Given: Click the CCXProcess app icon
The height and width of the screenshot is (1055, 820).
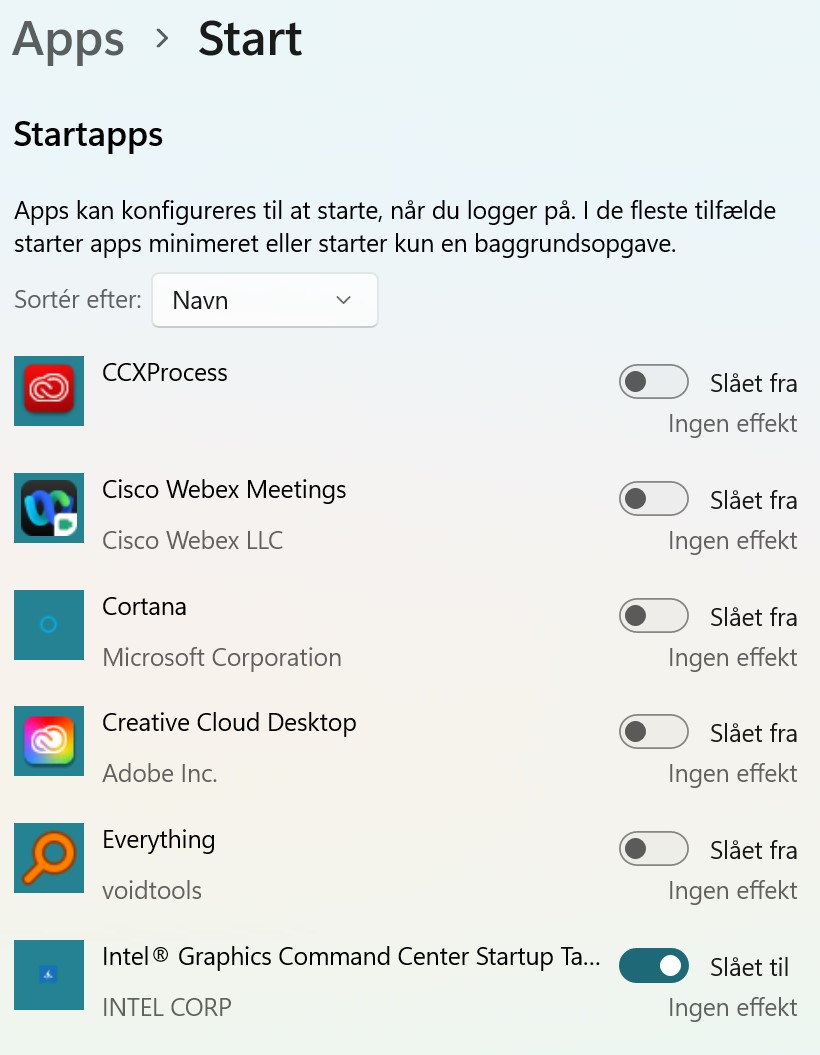Looking at the screenshot, I should click(x=49, y=391).
